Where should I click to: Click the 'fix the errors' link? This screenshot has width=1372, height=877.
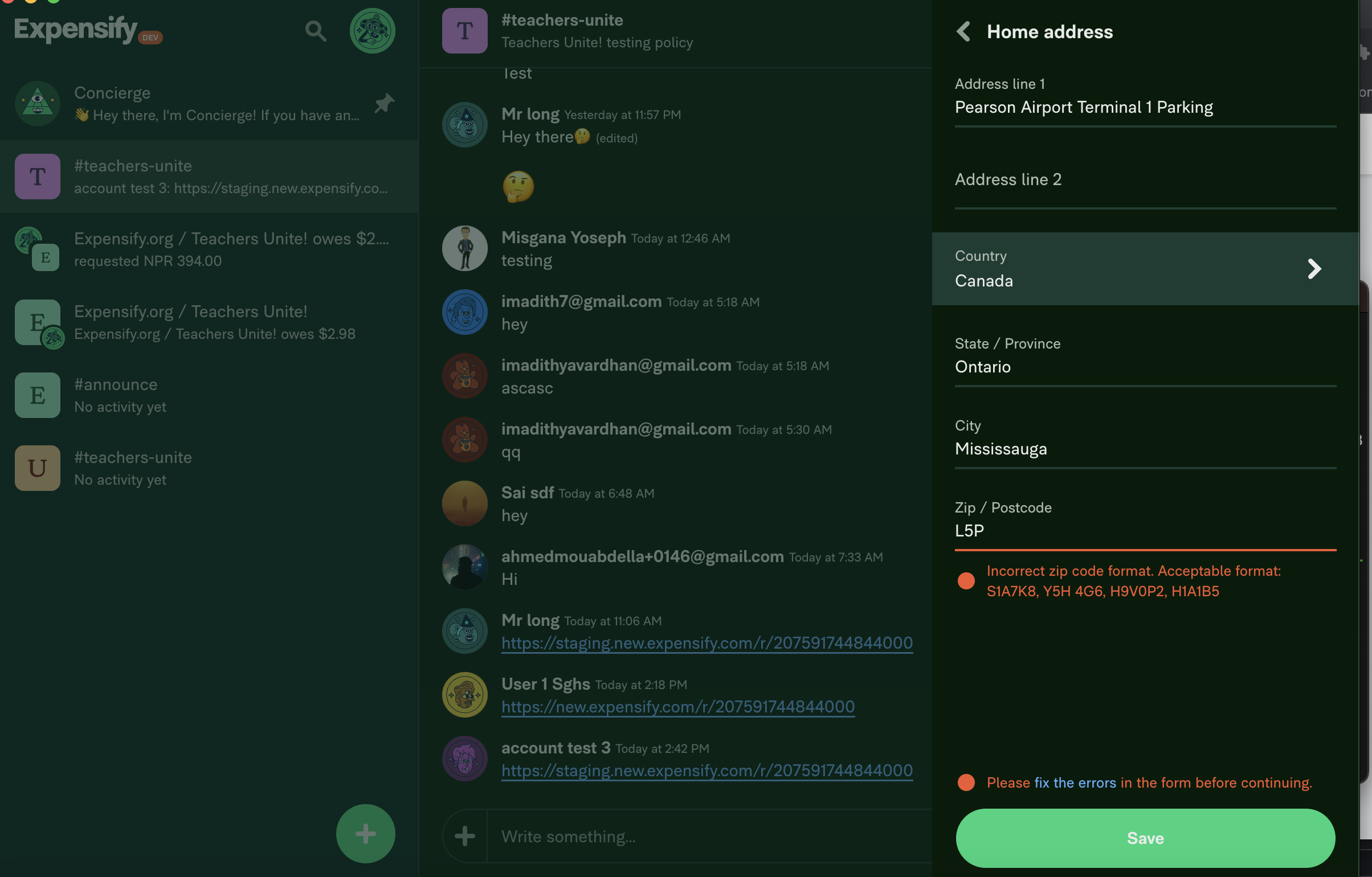pos(1075,782)
